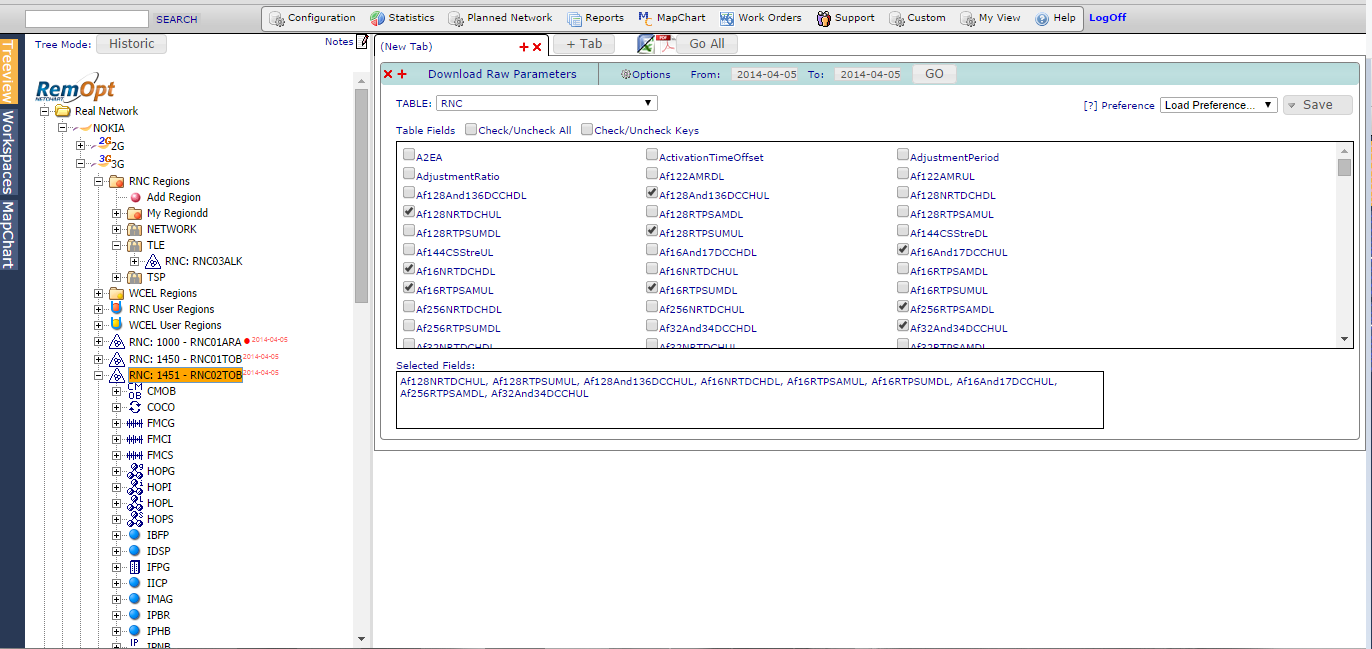Click the Excel export icon
Image resolution: width=1372 pixels, height=649 pixels.
click(647, 43)
